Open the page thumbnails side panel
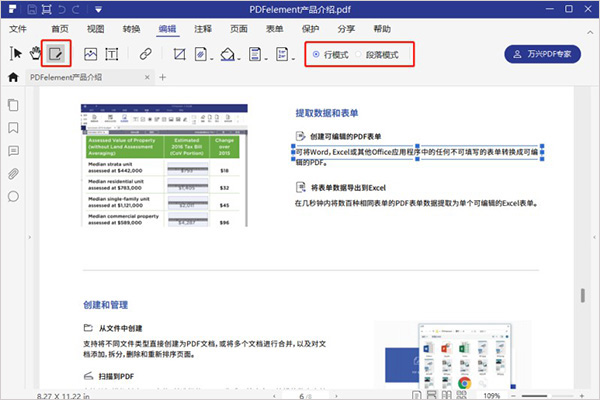Image resolution: width=600 pixels, height=400 pixels. point(13,105)
